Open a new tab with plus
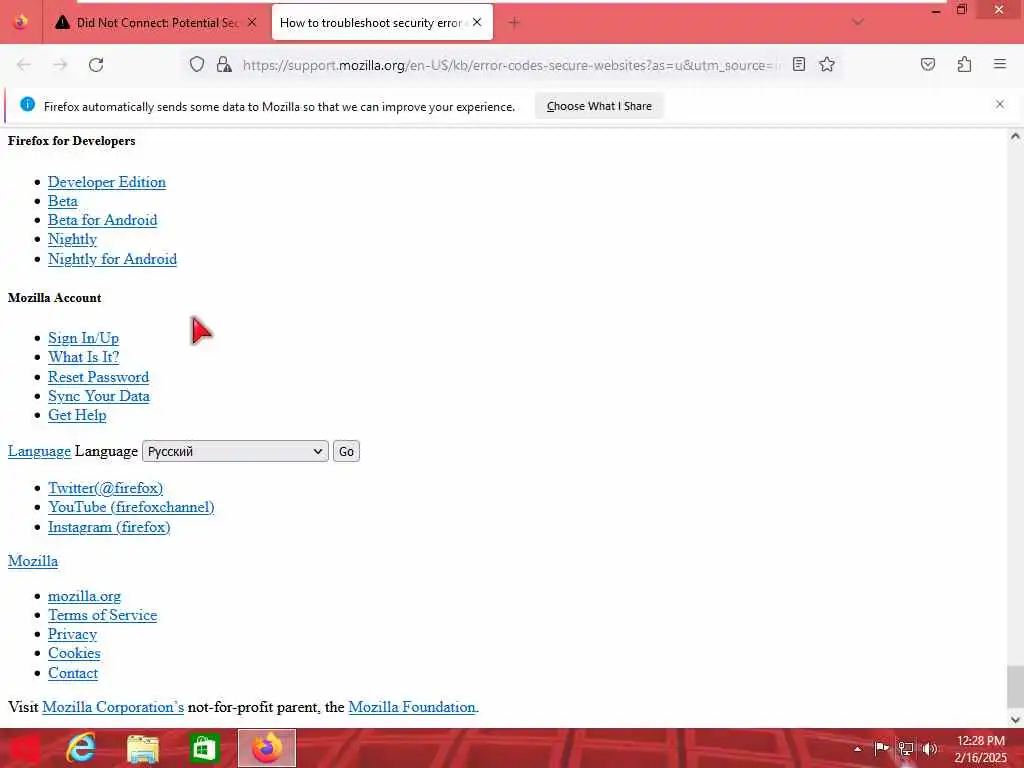 tap(514, 23)
